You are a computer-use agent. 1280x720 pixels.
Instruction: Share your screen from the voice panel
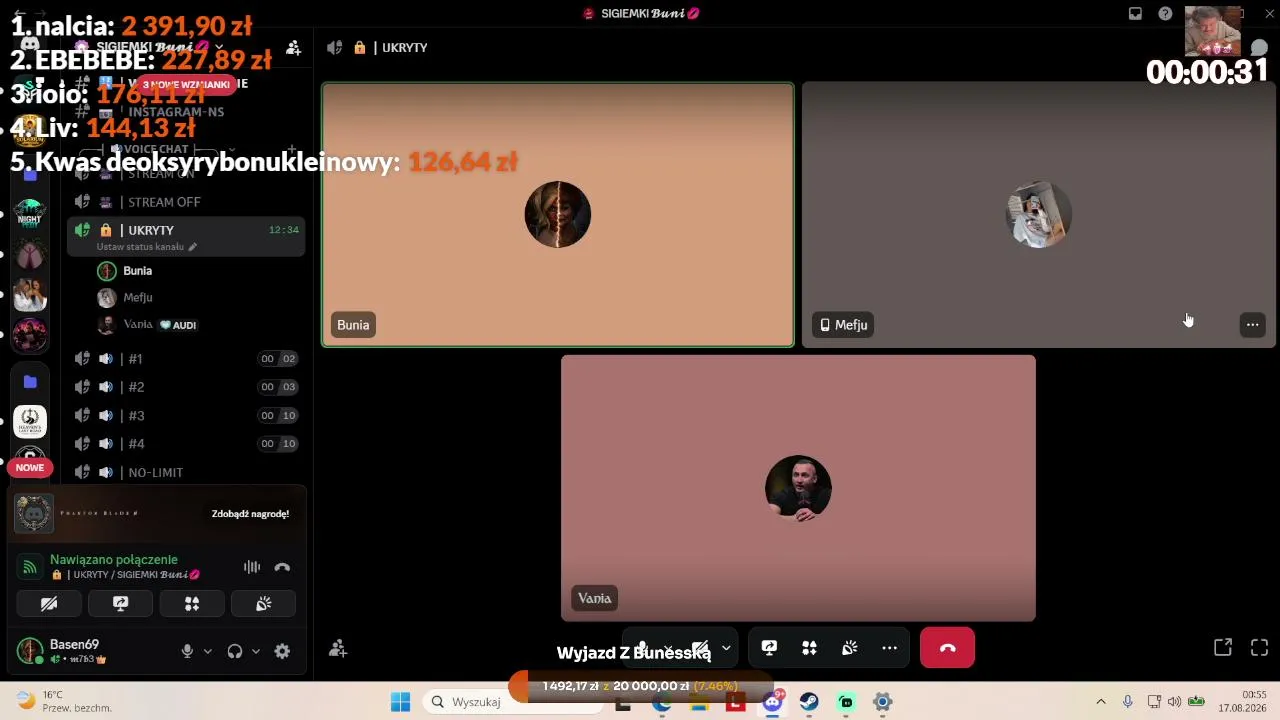(121, 604)
